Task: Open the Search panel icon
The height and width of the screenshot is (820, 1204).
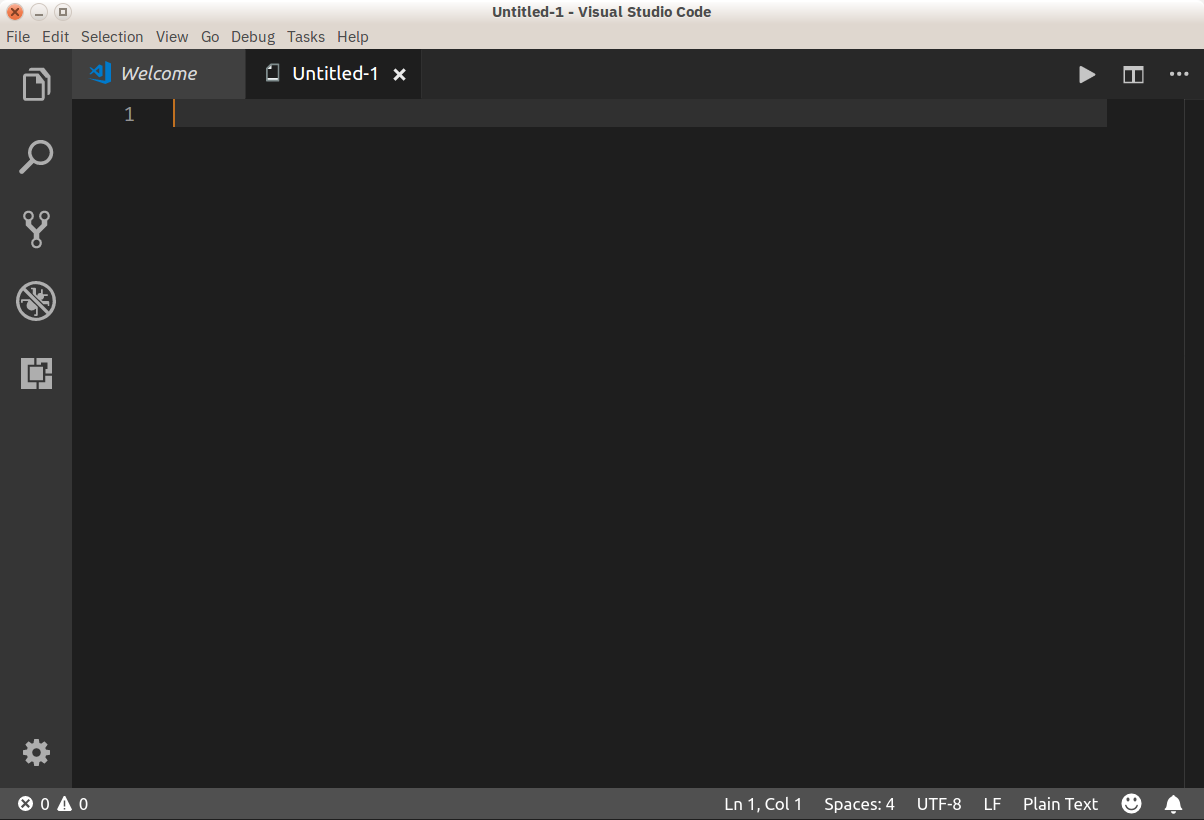Action: (x=36, y=157)
